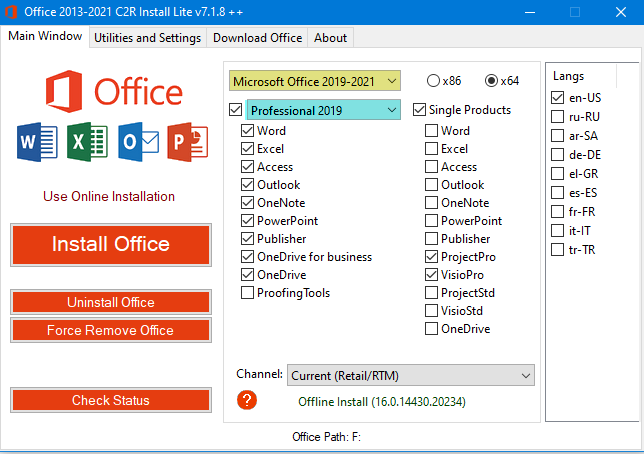The image size is (644, 454).
Task: Enable the de-DE language checkbox
Action: pyautogui.click(x=557, y=154)
